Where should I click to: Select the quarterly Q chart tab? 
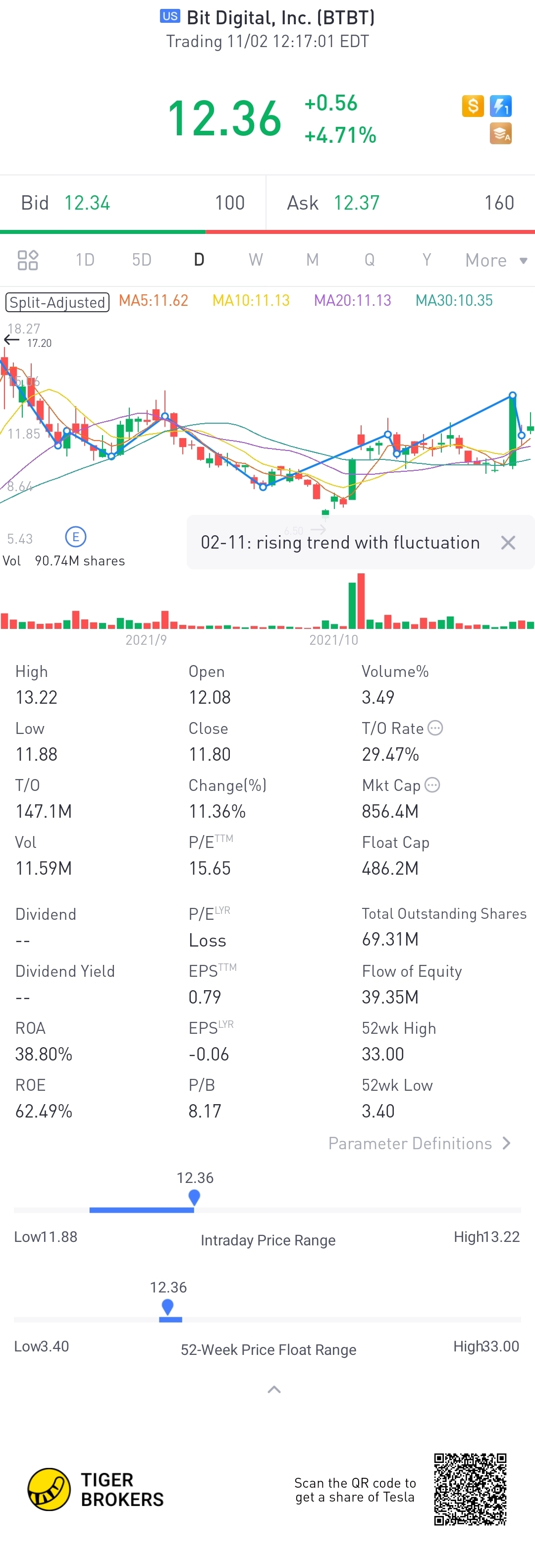click(370, 260)
